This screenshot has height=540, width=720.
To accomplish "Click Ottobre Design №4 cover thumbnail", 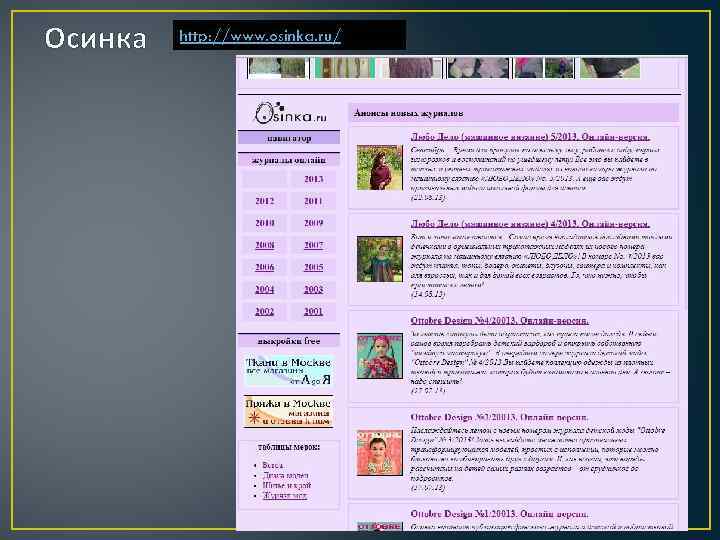I will (x=380, y=356).
